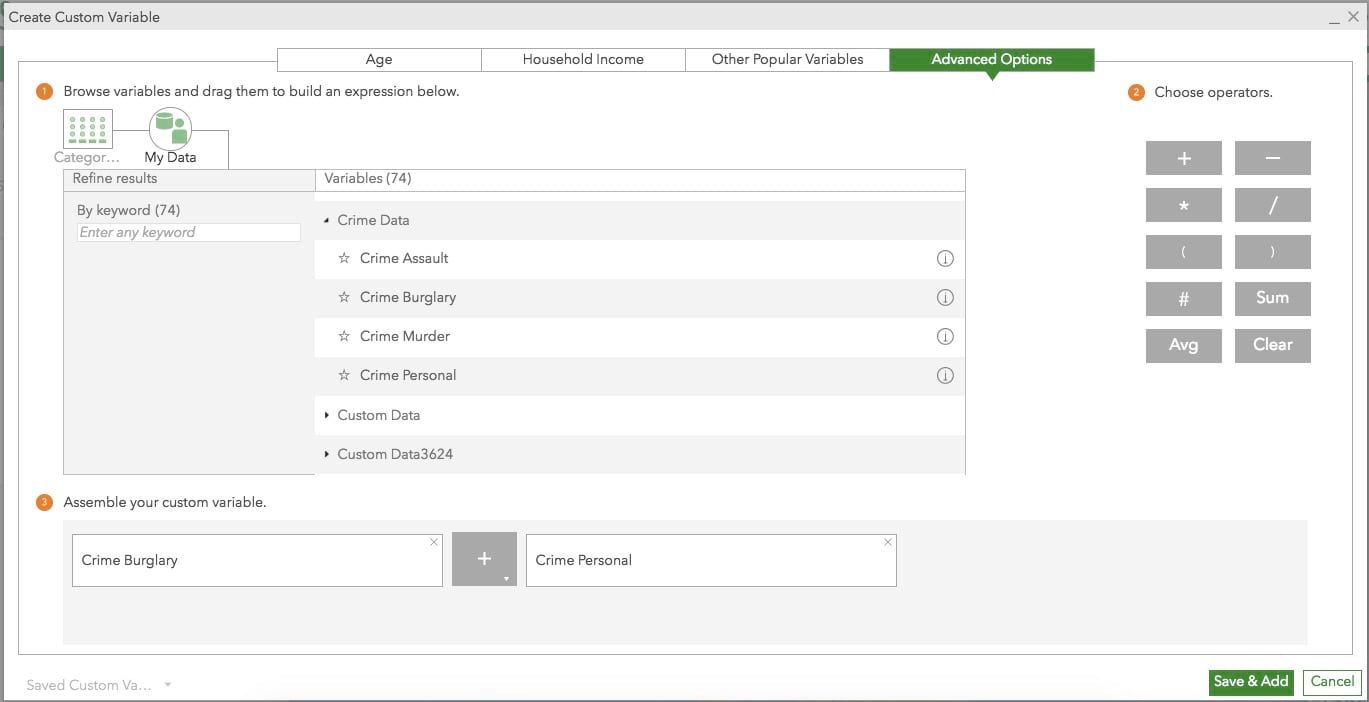Expand the Custom Data3624 group
This screenshot has width=1369, height=702.
pos(327,454)
